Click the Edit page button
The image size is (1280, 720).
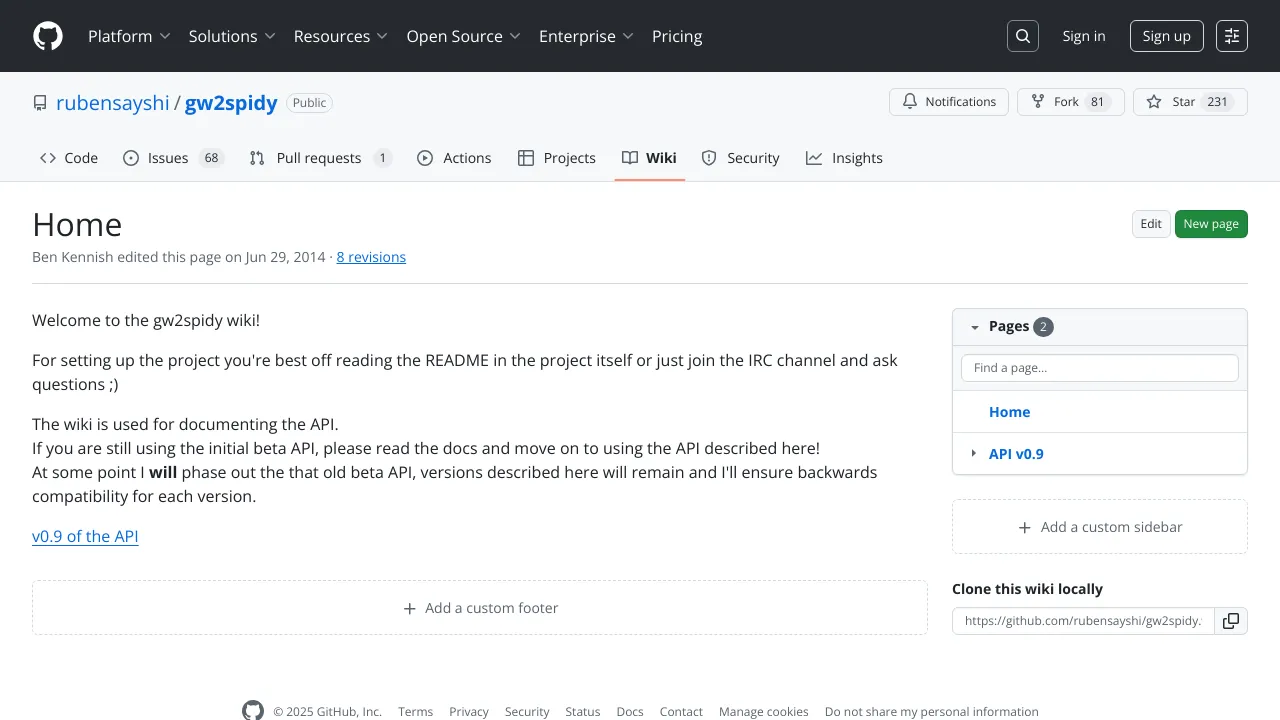1151,224
